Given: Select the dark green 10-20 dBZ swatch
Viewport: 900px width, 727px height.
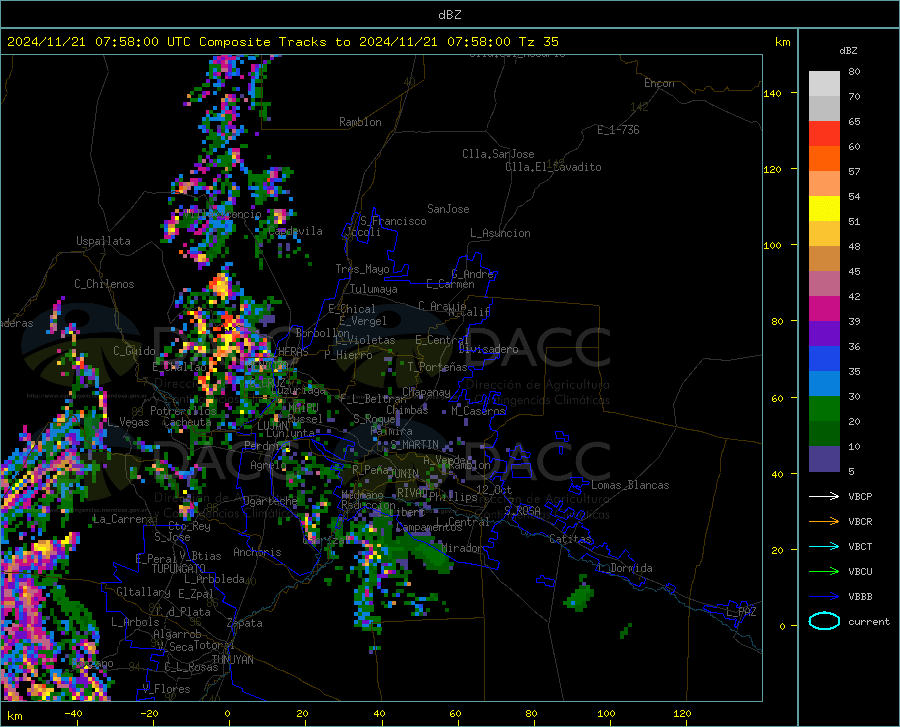Looking at the screenshot, I should pos(824,434).
